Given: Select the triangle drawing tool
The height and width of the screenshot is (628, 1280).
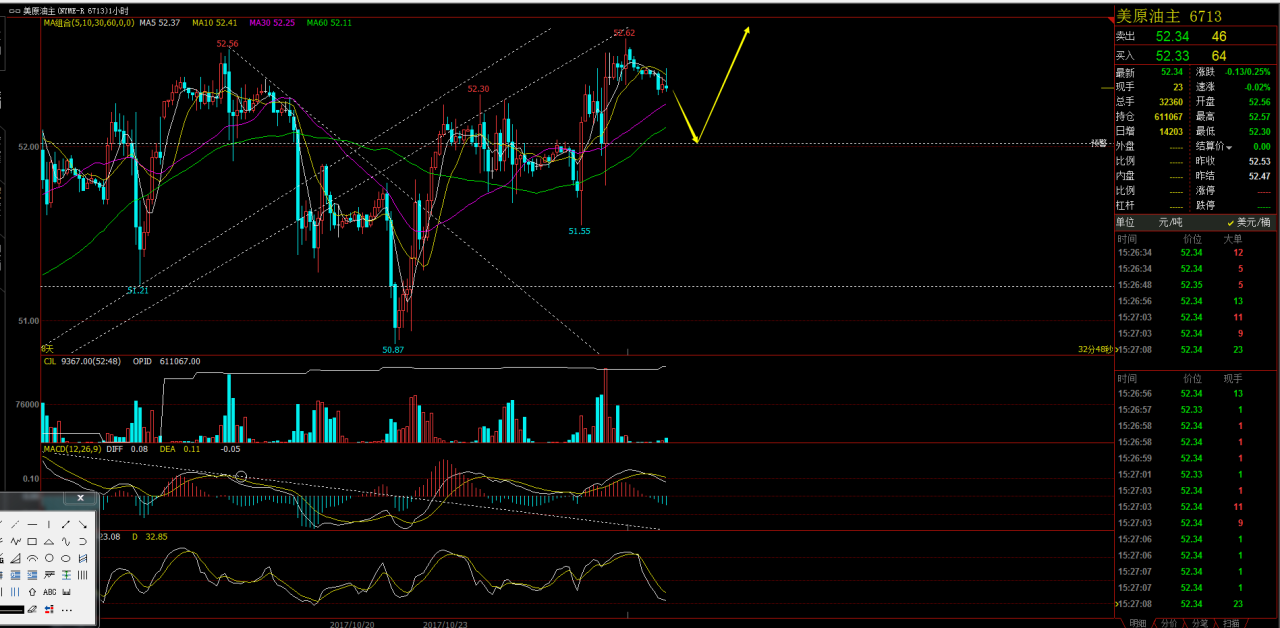Looking at the screenshot, I should pyautogui.click(x=49, y=541).
